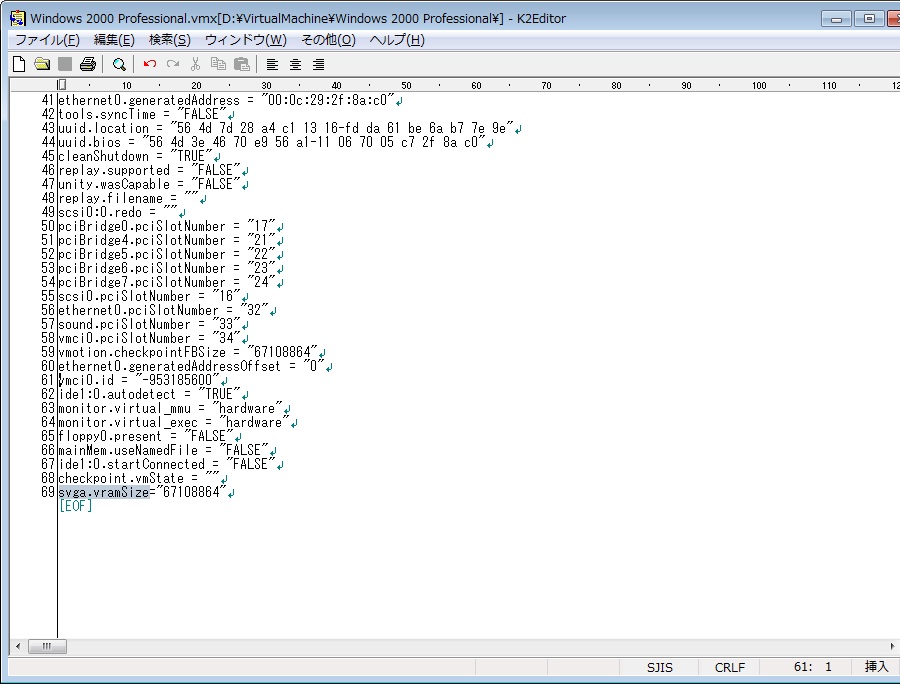
Task: Click the Copy icon in the toolbar
Action: [x=218, y=64]
